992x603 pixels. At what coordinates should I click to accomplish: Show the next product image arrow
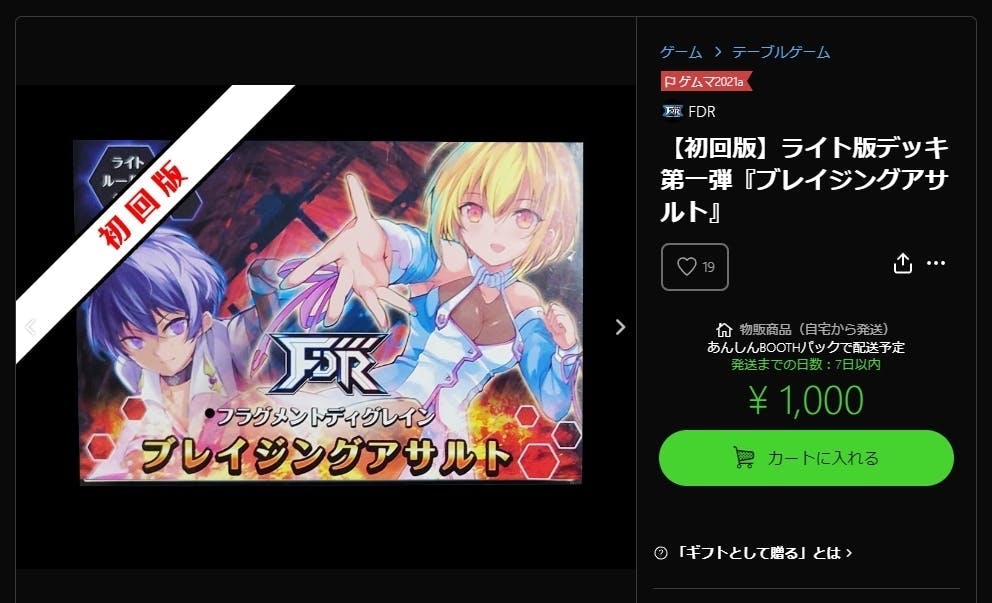tap(620, 326)
